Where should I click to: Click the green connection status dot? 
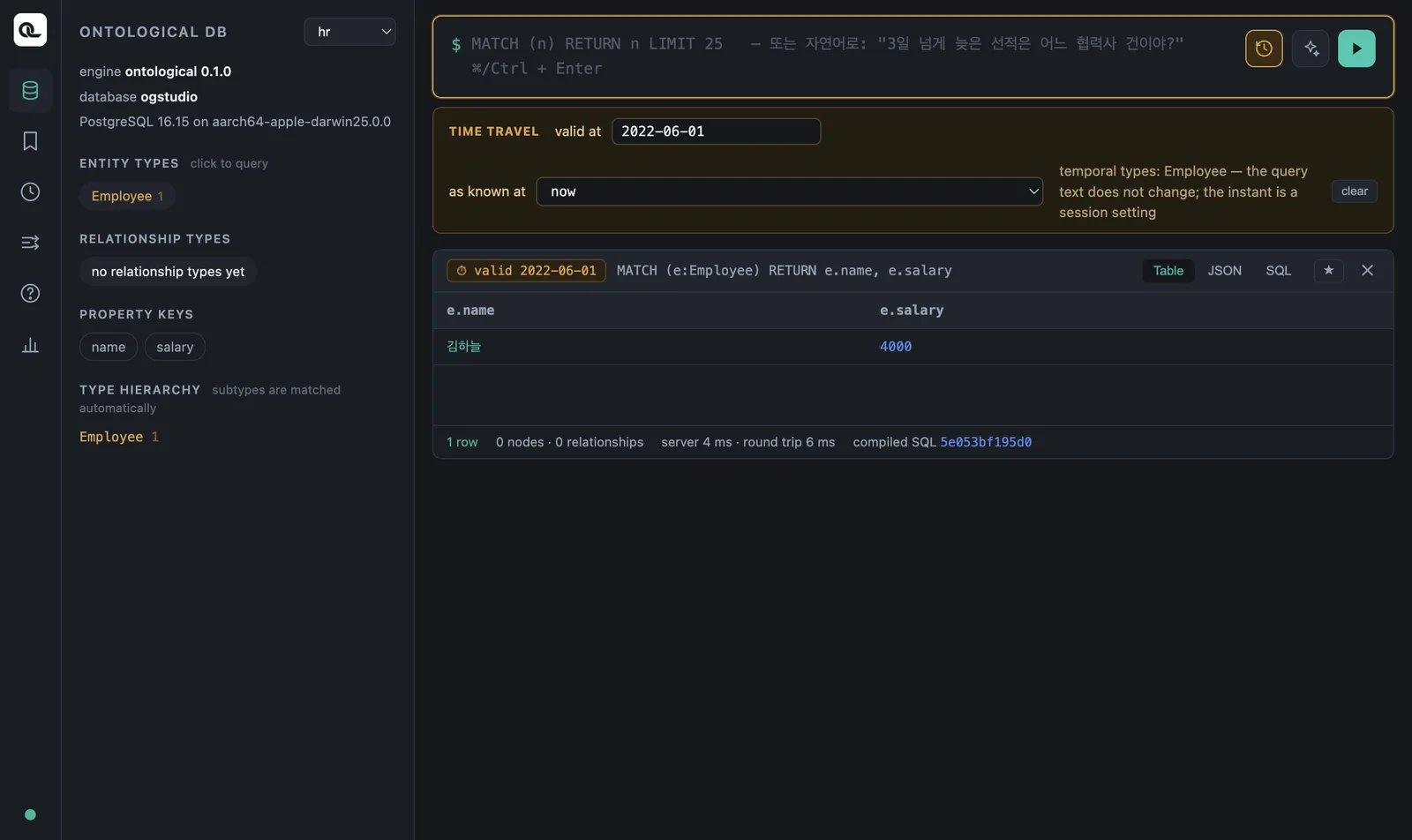coord(30,814)
